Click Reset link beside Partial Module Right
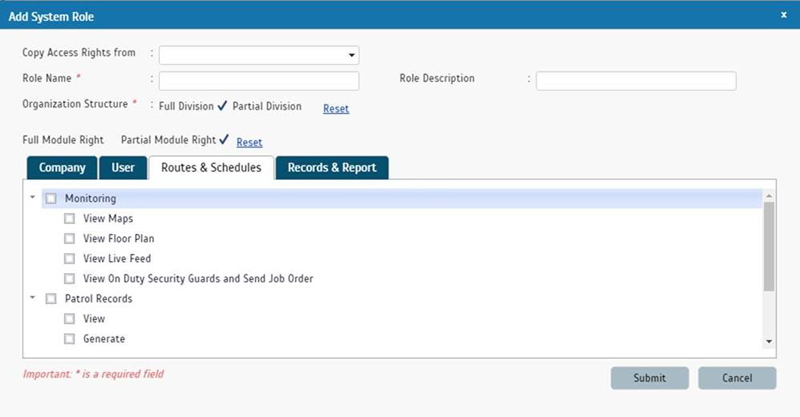 tap(249, 142)
